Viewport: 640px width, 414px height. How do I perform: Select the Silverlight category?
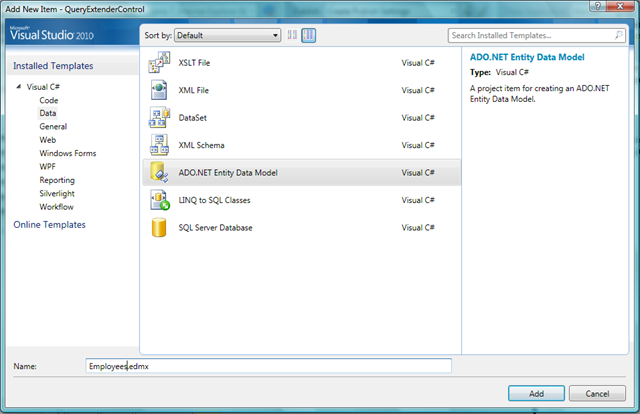(57, 194)
